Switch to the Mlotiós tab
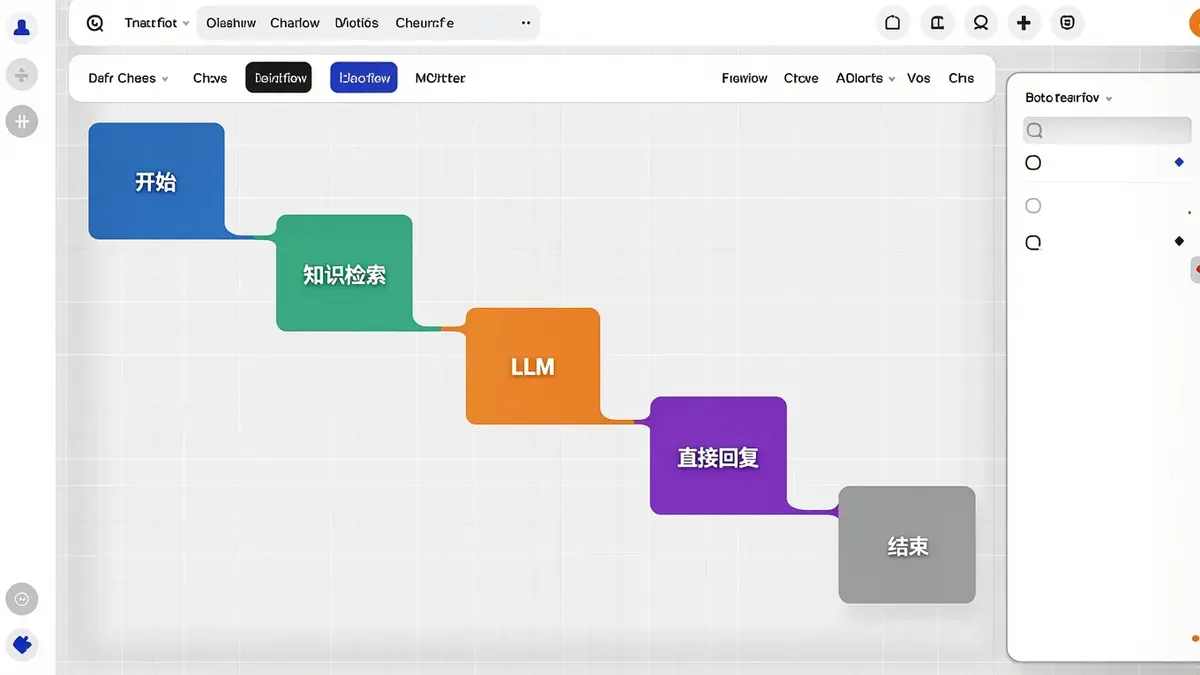The height and width of the screenshot is (675, 1200). 357,23
